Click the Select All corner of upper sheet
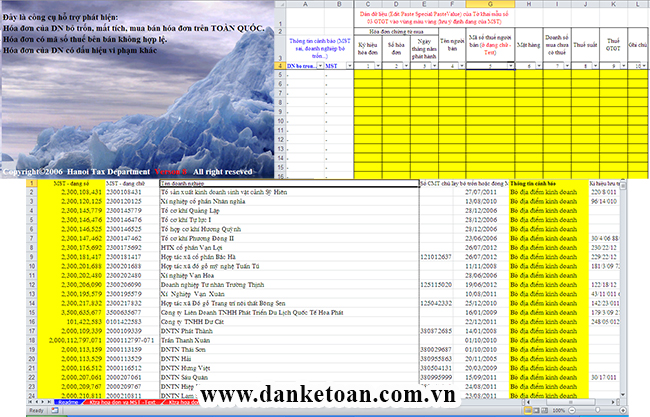This screenshot has height=417, width=650. coord(281,4)
